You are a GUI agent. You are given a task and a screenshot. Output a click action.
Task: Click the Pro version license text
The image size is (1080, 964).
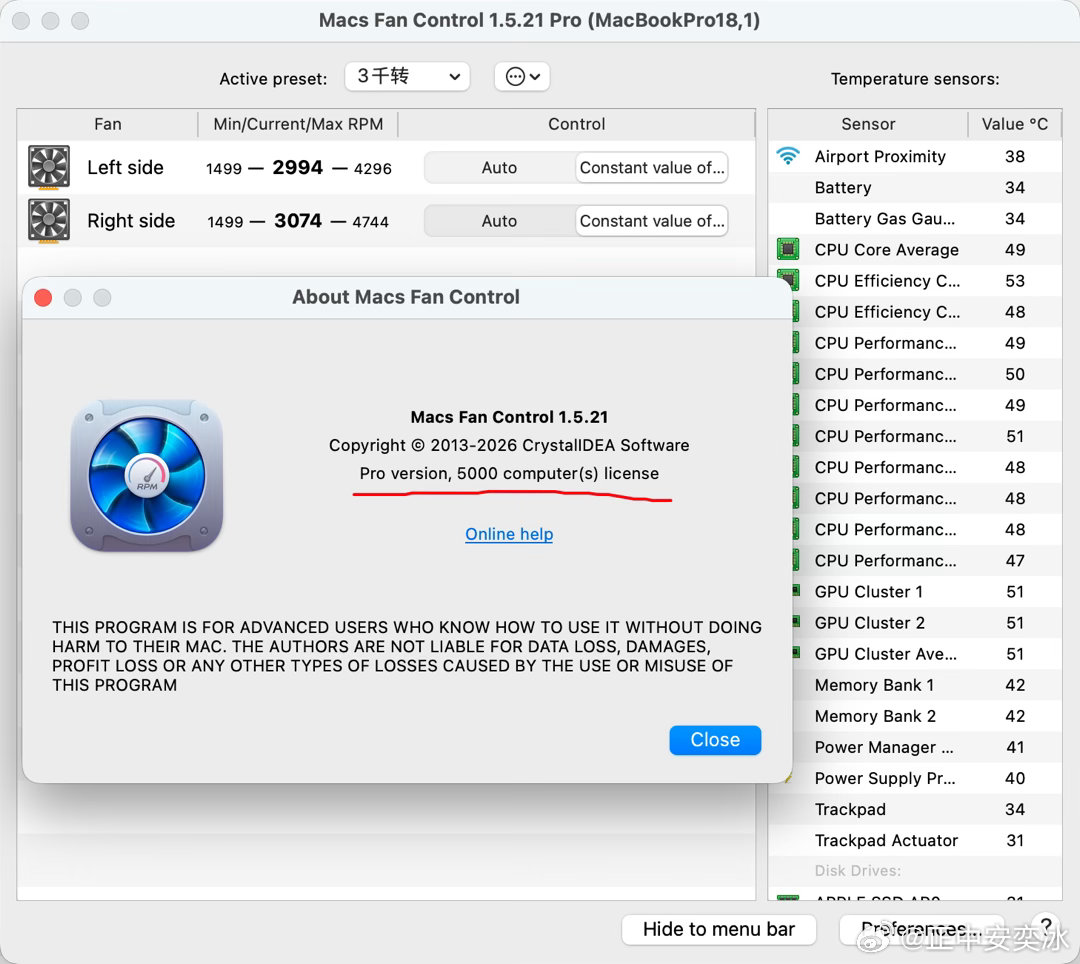point(509,474)
